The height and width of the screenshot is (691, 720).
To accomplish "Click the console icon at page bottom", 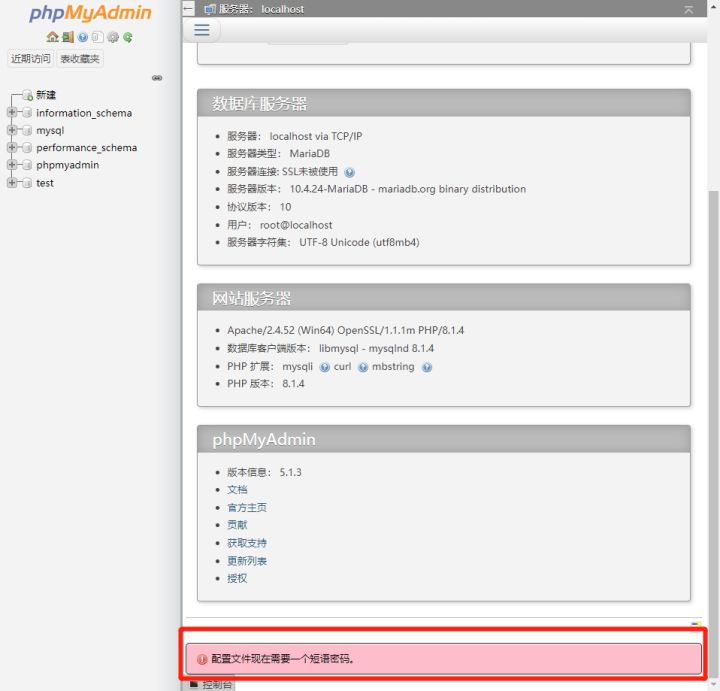I will tap(194, 684).
